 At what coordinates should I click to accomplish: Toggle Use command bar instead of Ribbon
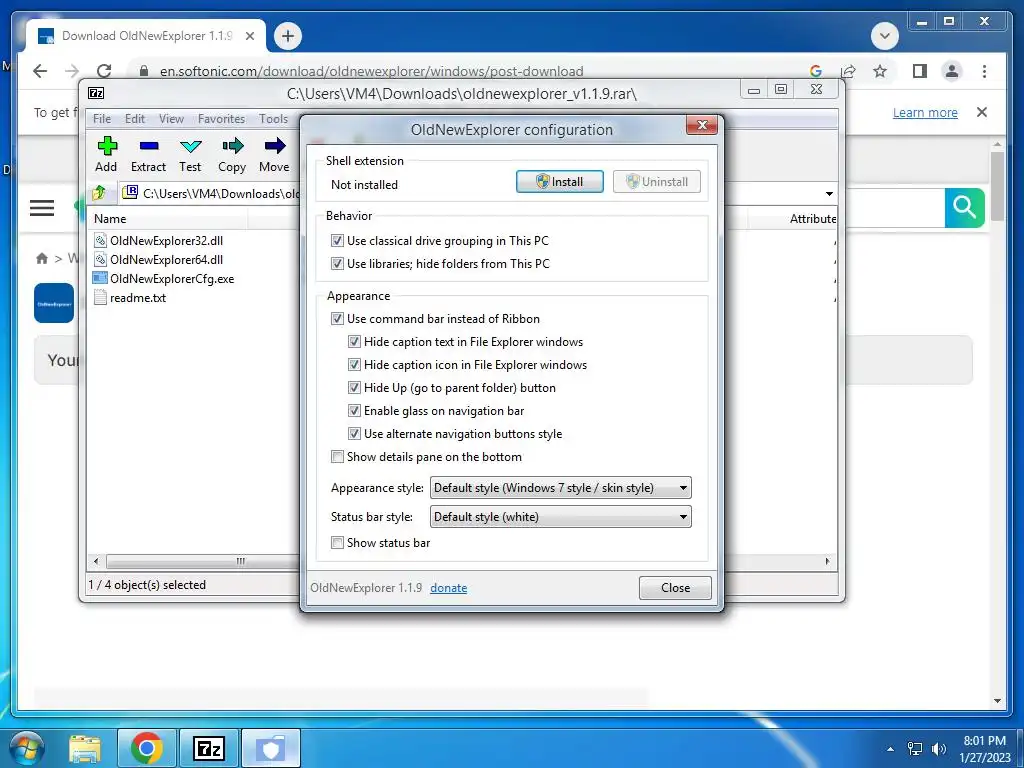[x=337, y=319]
